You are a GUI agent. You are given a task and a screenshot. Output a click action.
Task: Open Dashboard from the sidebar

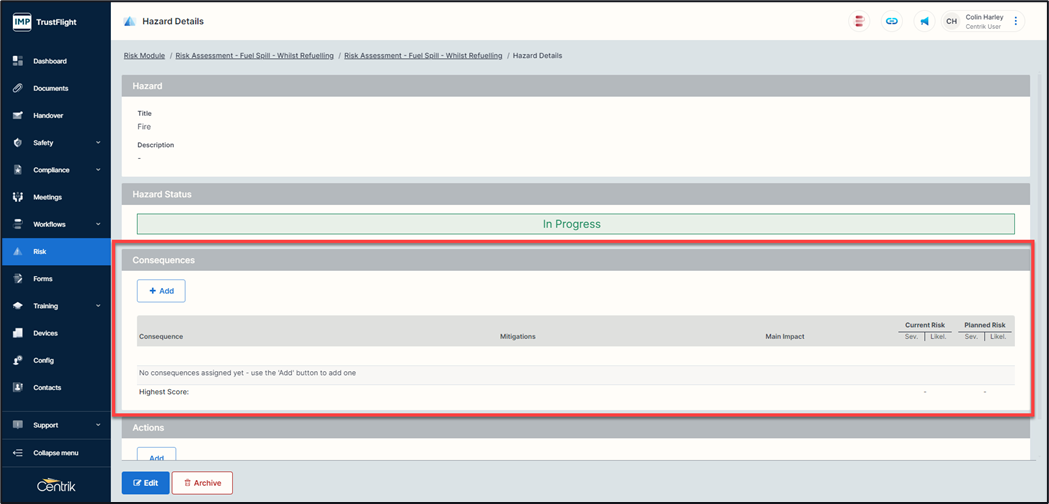(x=50, y=61)
